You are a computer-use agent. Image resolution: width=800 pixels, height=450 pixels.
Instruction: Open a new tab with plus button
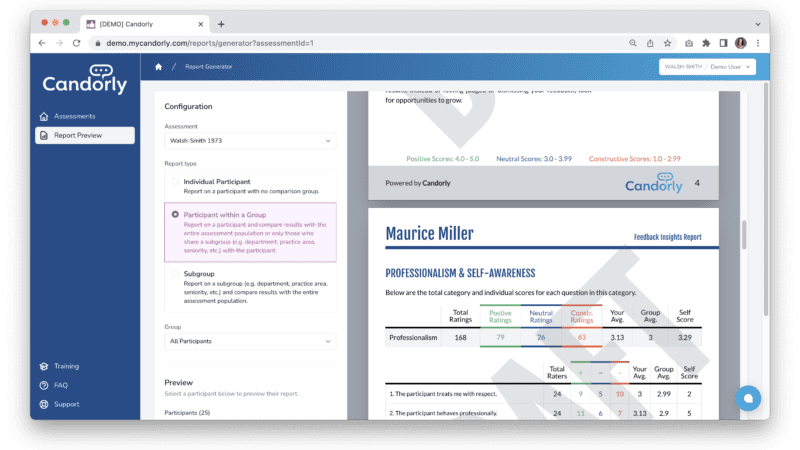(221, 24)
